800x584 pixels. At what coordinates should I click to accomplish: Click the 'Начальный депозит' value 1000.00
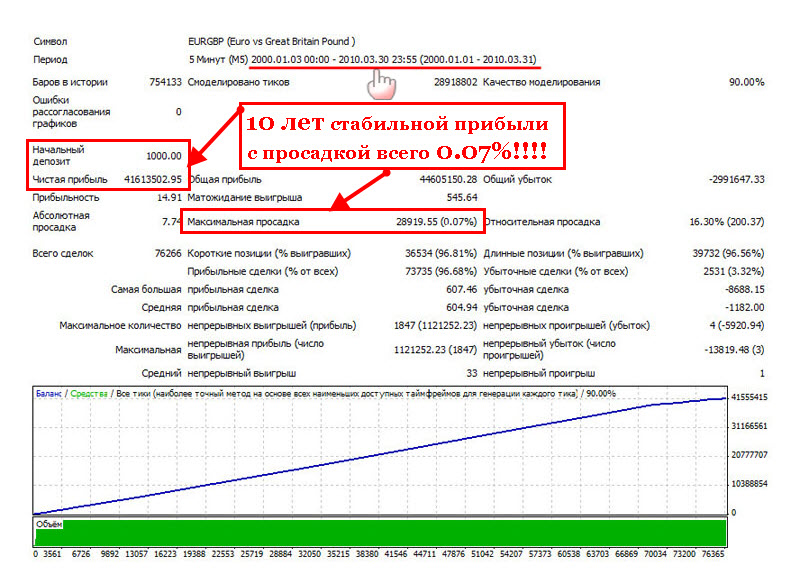[163, 155]
